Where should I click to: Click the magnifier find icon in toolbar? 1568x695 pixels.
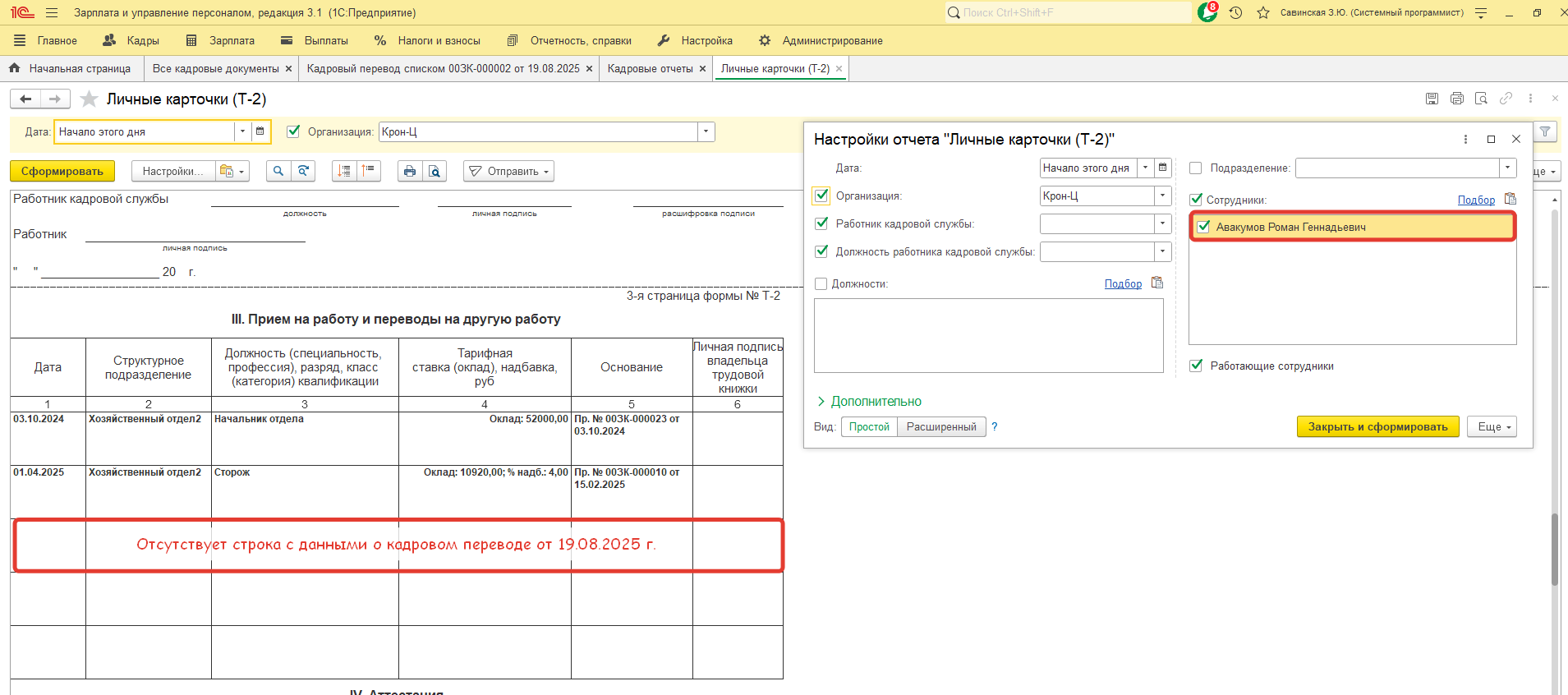pyautogui.click(x=278, y=171)
